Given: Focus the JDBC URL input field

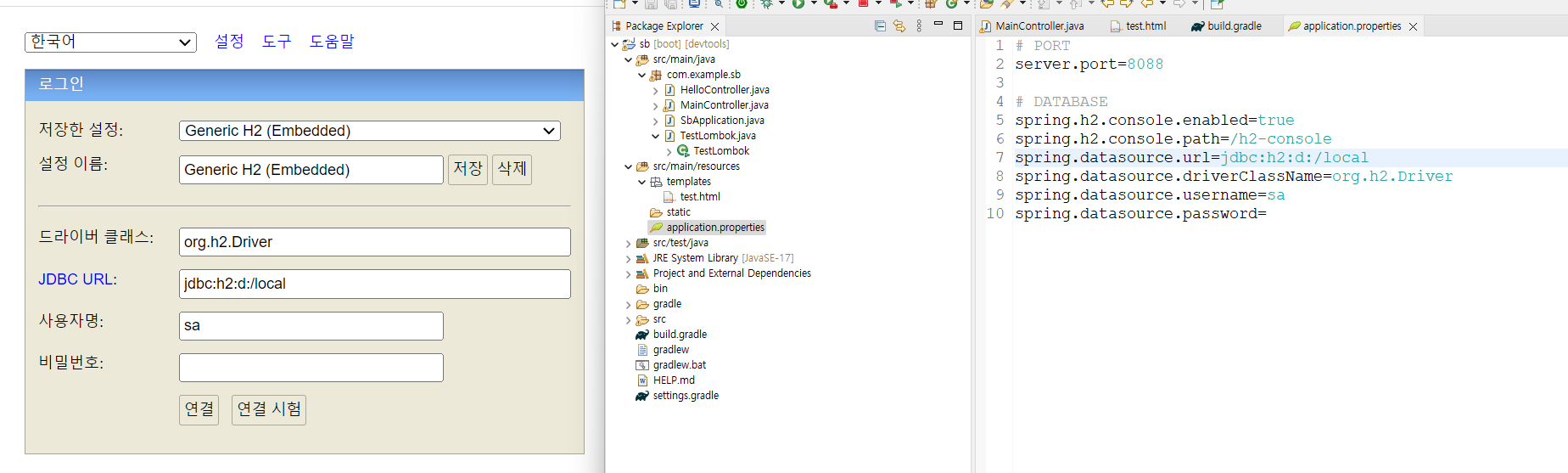Looking at the screenshot, I should pyautogui.click(x=375, y=284).
